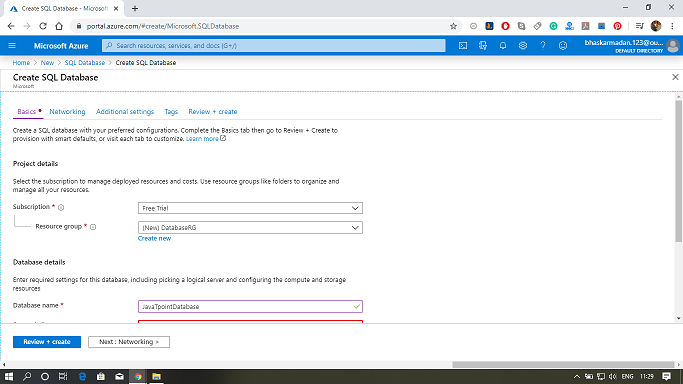Viewport: 683px width, 384px height.
Task: Switch to the Tags tab
Action: [x=171, y=111]
